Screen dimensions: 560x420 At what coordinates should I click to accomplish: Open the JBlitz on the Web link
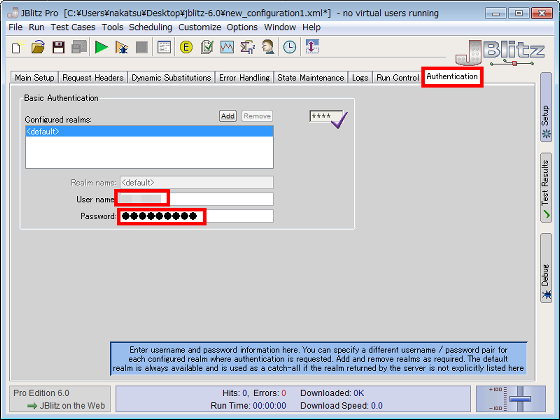click(x=66, y=406)
